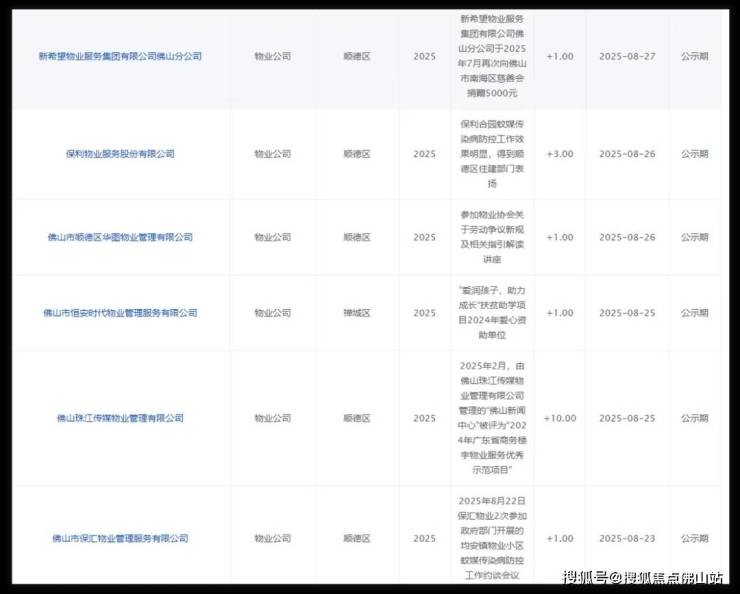Click 禅城区 in 恒安时代 row
This screenshot has height=594, width=740.
[357, 313]
